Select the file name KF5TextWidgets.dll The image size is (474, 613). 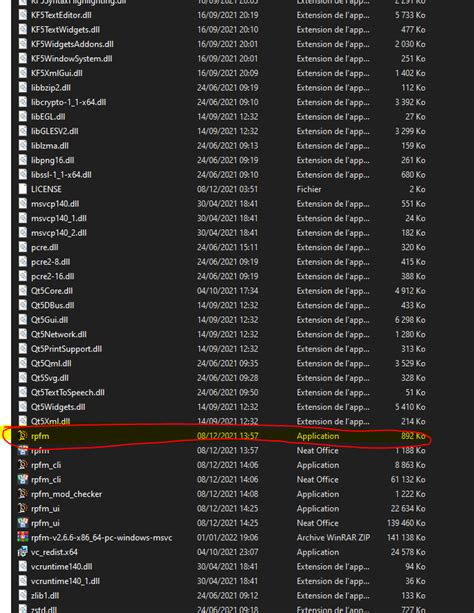coord(65,30)
